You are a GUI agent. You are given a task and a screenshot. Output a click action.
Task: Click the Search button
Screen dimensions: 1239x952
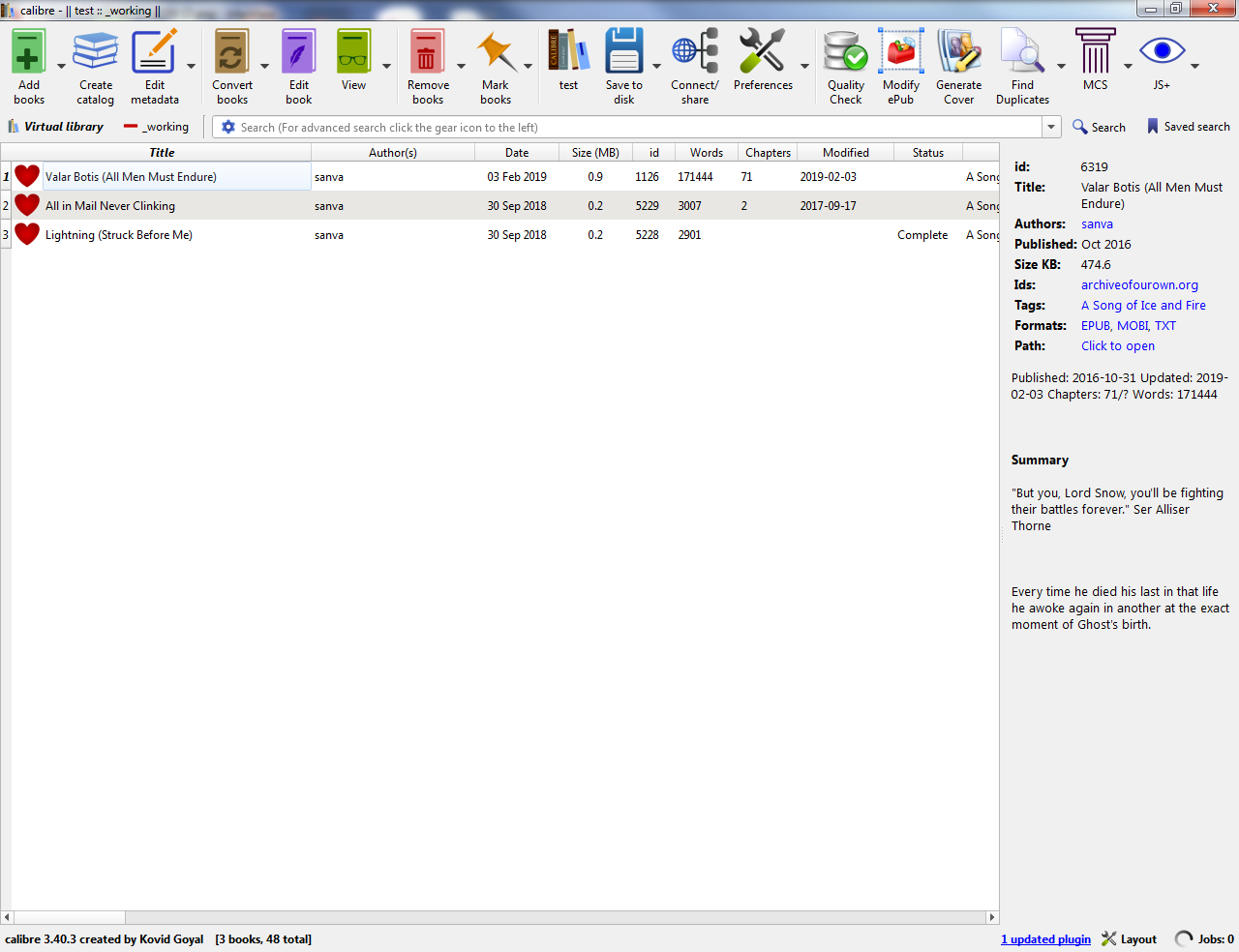coord(1099,127)
